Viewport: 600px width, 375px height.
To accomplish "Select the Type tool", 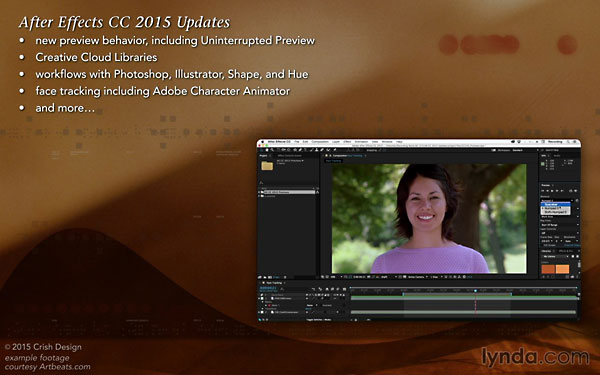I will pos(305,150).
